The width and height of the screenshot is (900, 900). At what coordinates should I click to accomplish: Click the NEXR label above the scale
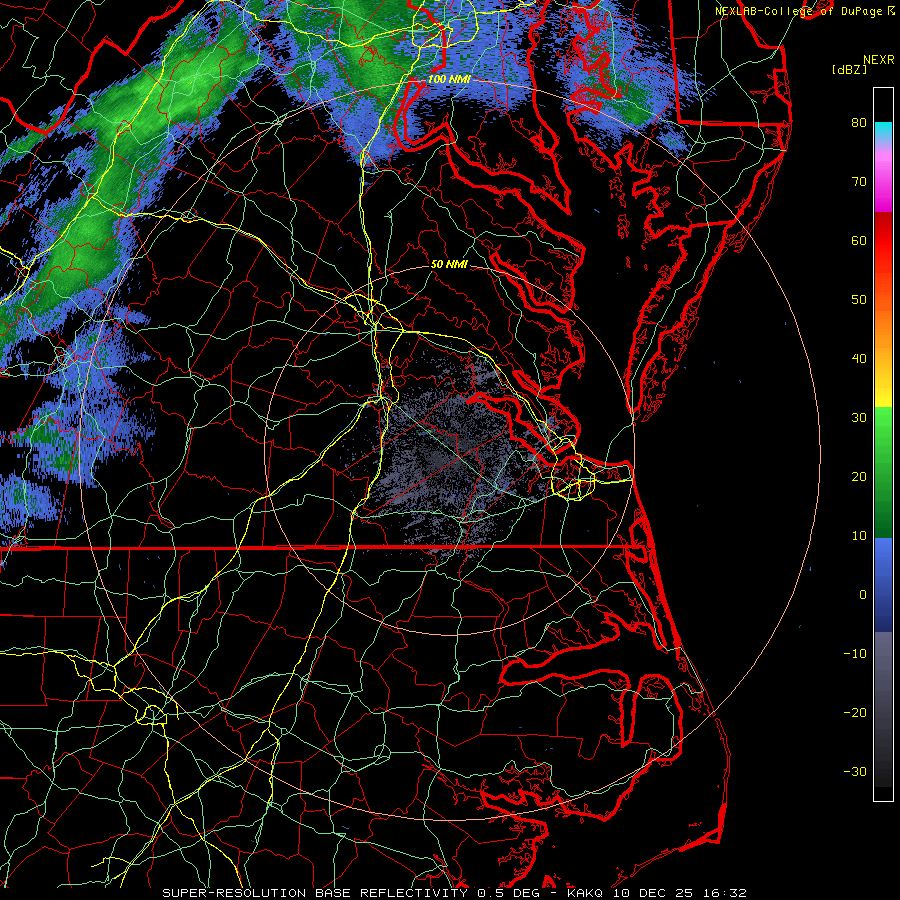point(878,60)
